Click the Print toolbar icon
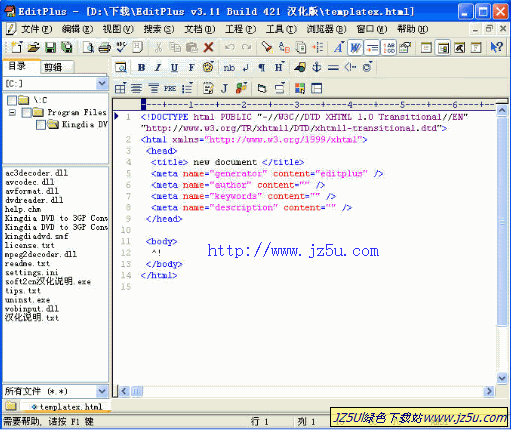The width and height of the screenshot is (511, 430). click(105, 48)
